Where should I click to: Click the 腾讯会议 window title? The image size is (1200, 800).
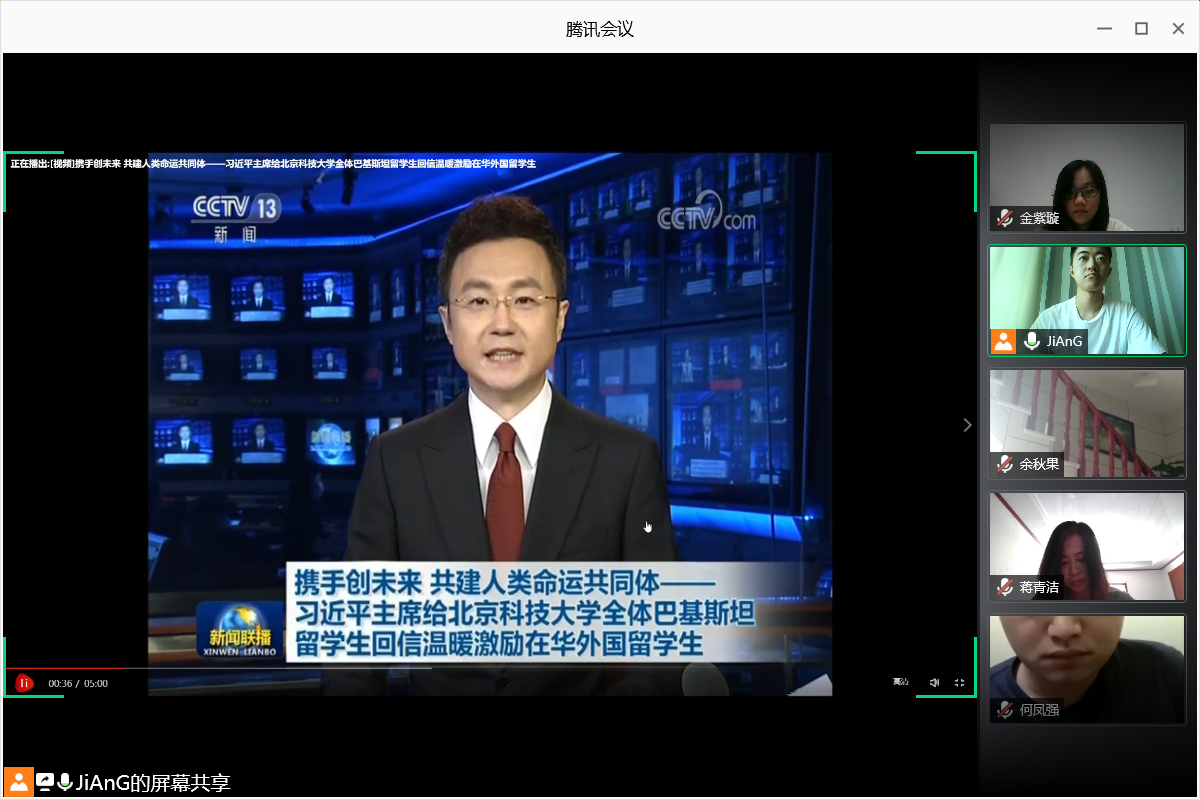pos(600,29)
